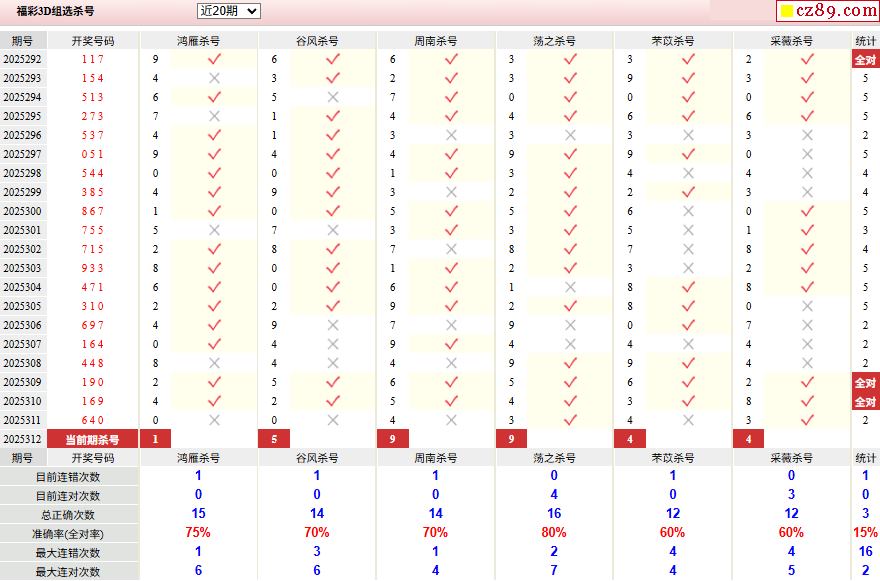880x581 pixels.
Task: Click the 周南杀号 check mark in row 2025309
Action: tap(451, 382)
